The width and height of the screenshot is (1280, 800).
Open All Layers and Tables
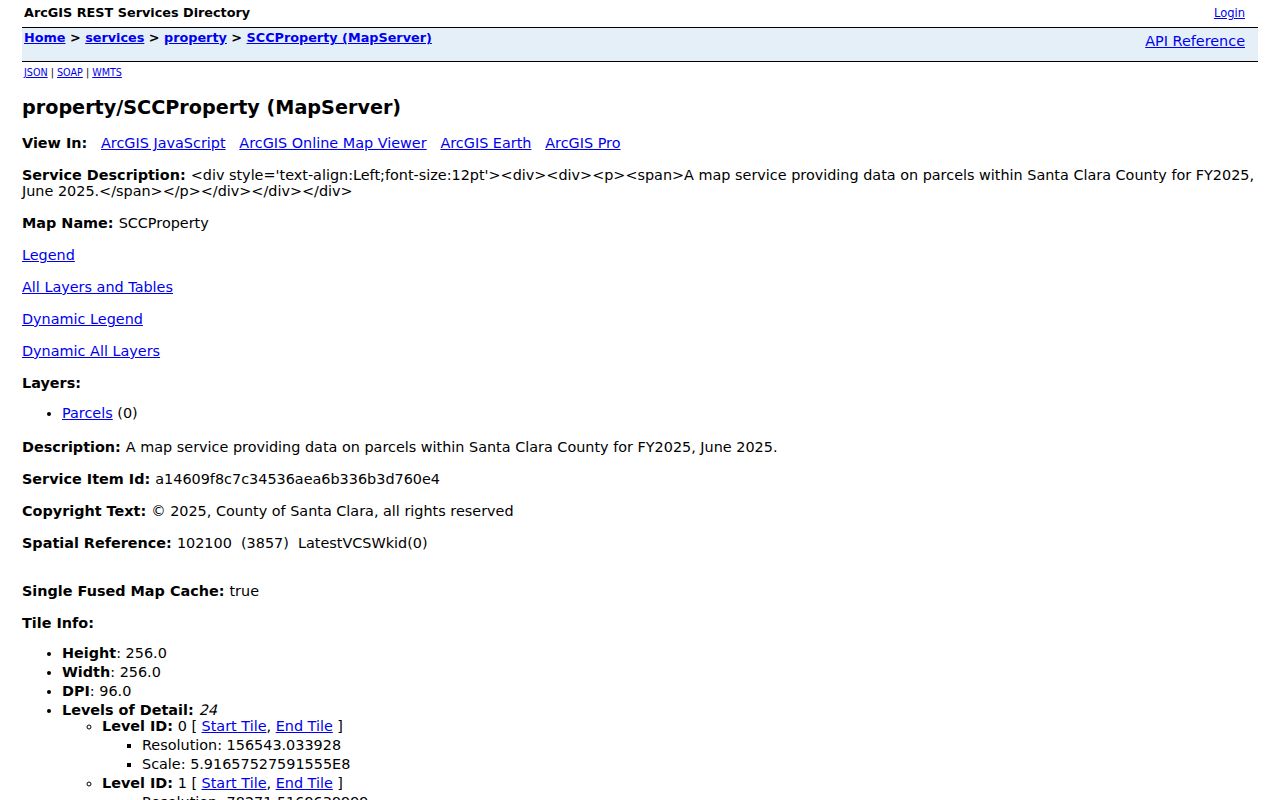click(x=97, y=287)
